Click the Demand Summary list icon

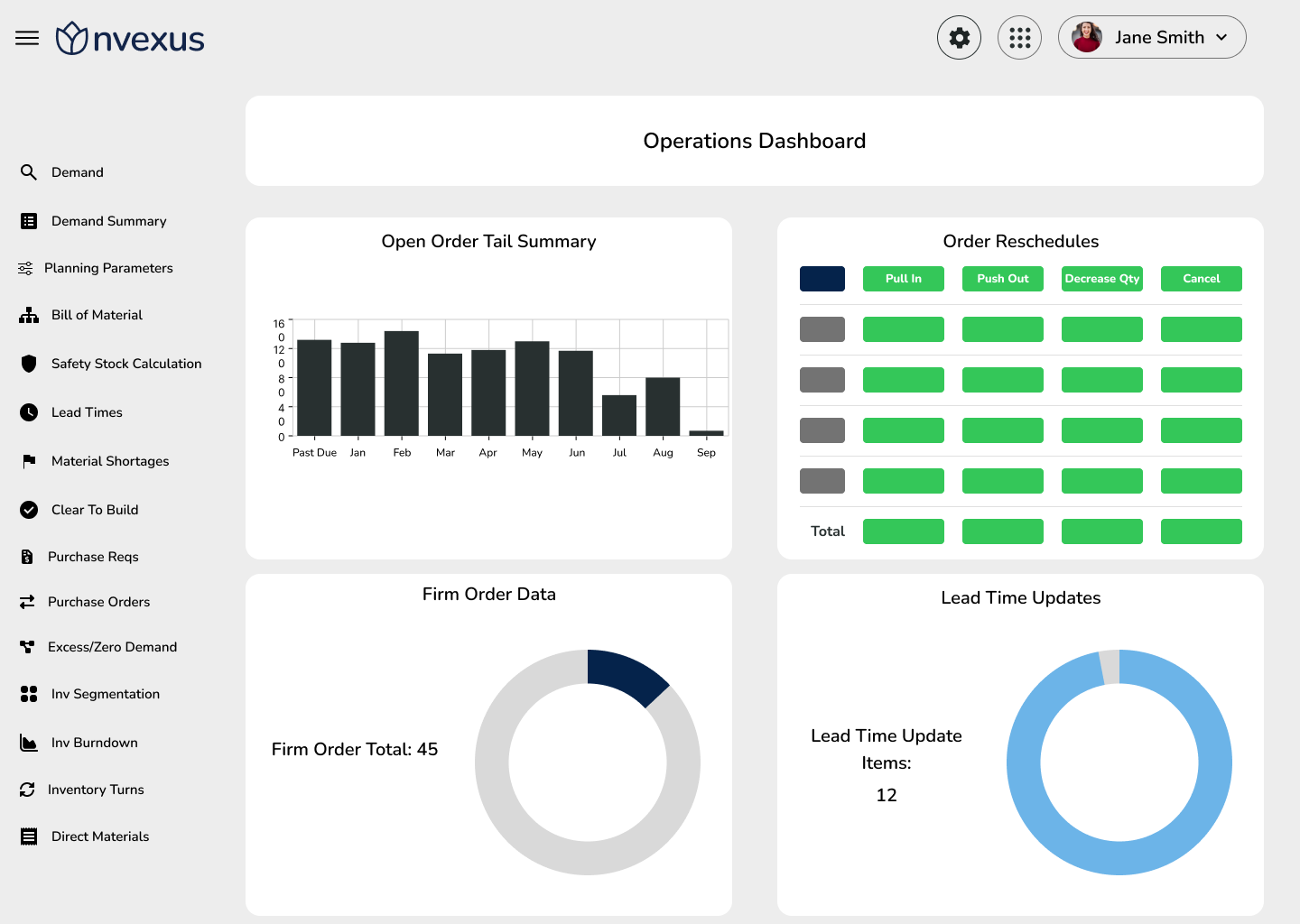click(x=29, y=221)
